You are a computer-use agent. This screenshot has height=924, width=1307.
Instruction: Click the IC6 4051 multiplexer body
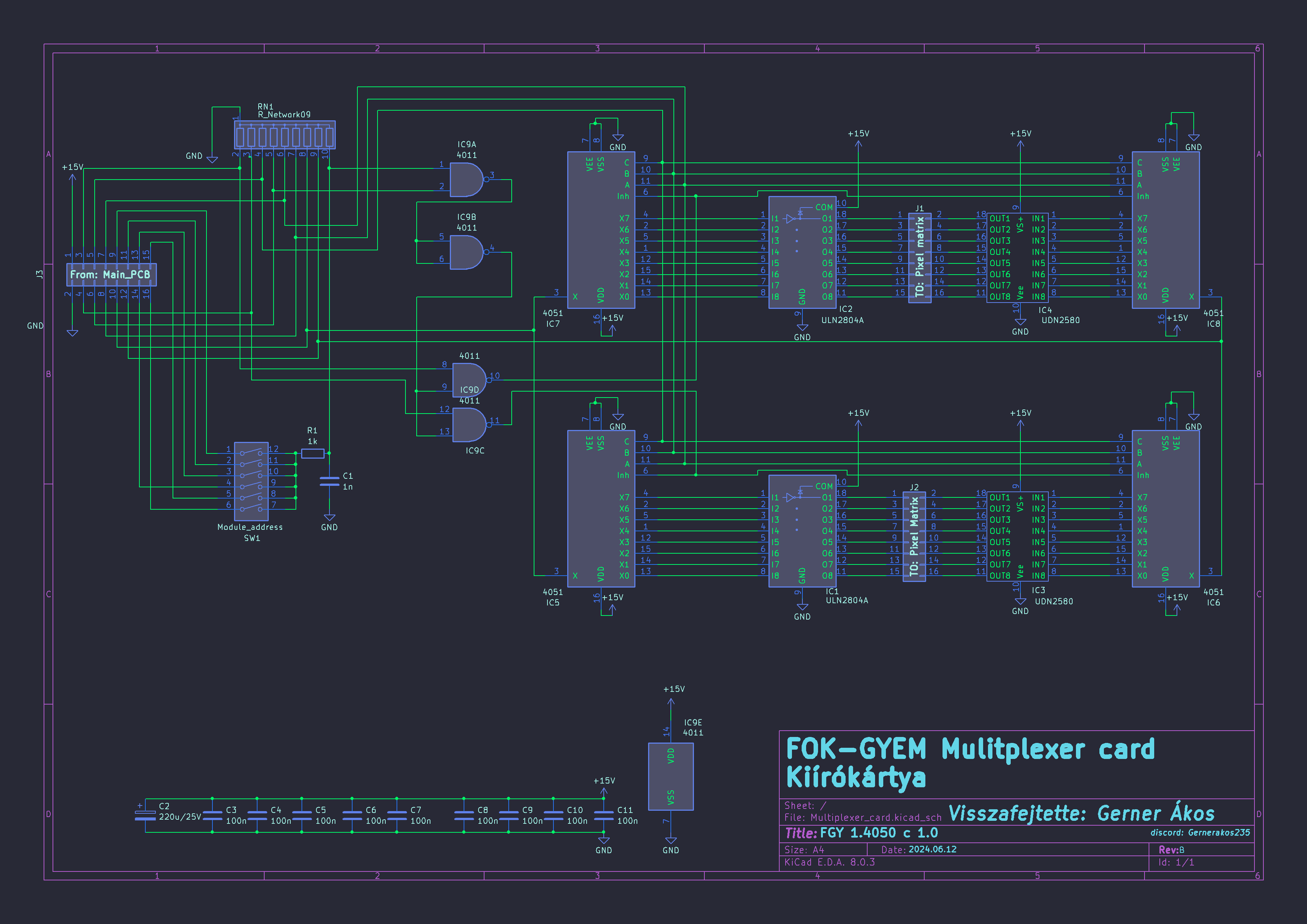point(1165,509)
